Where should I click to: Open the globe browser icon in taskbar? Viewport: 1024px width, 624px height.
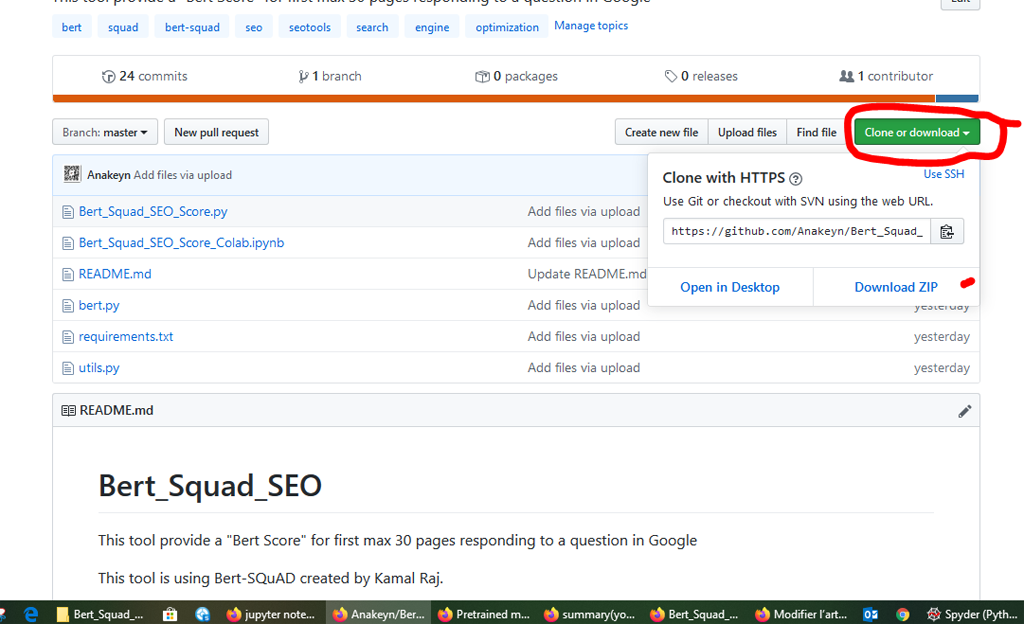click(202, 614)
